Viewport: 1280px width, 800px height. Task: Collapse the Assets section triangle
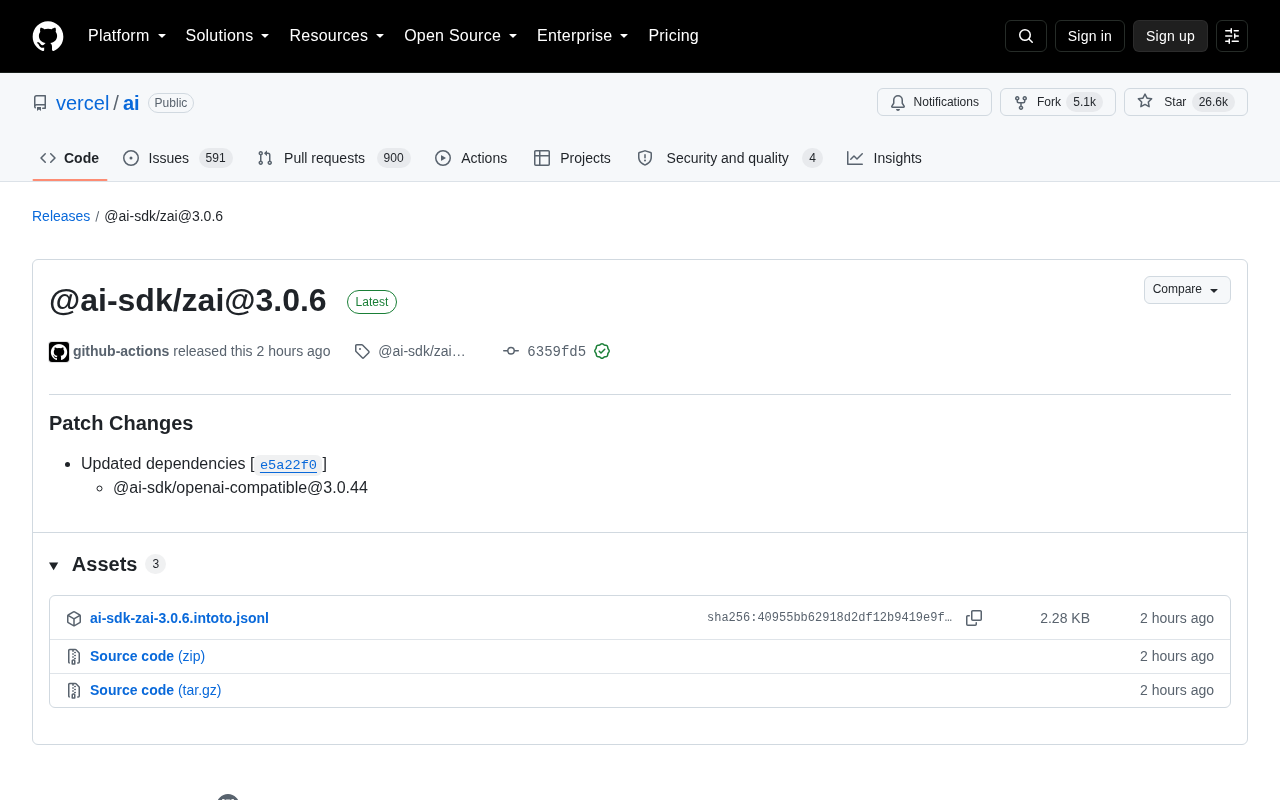[54, 566]
